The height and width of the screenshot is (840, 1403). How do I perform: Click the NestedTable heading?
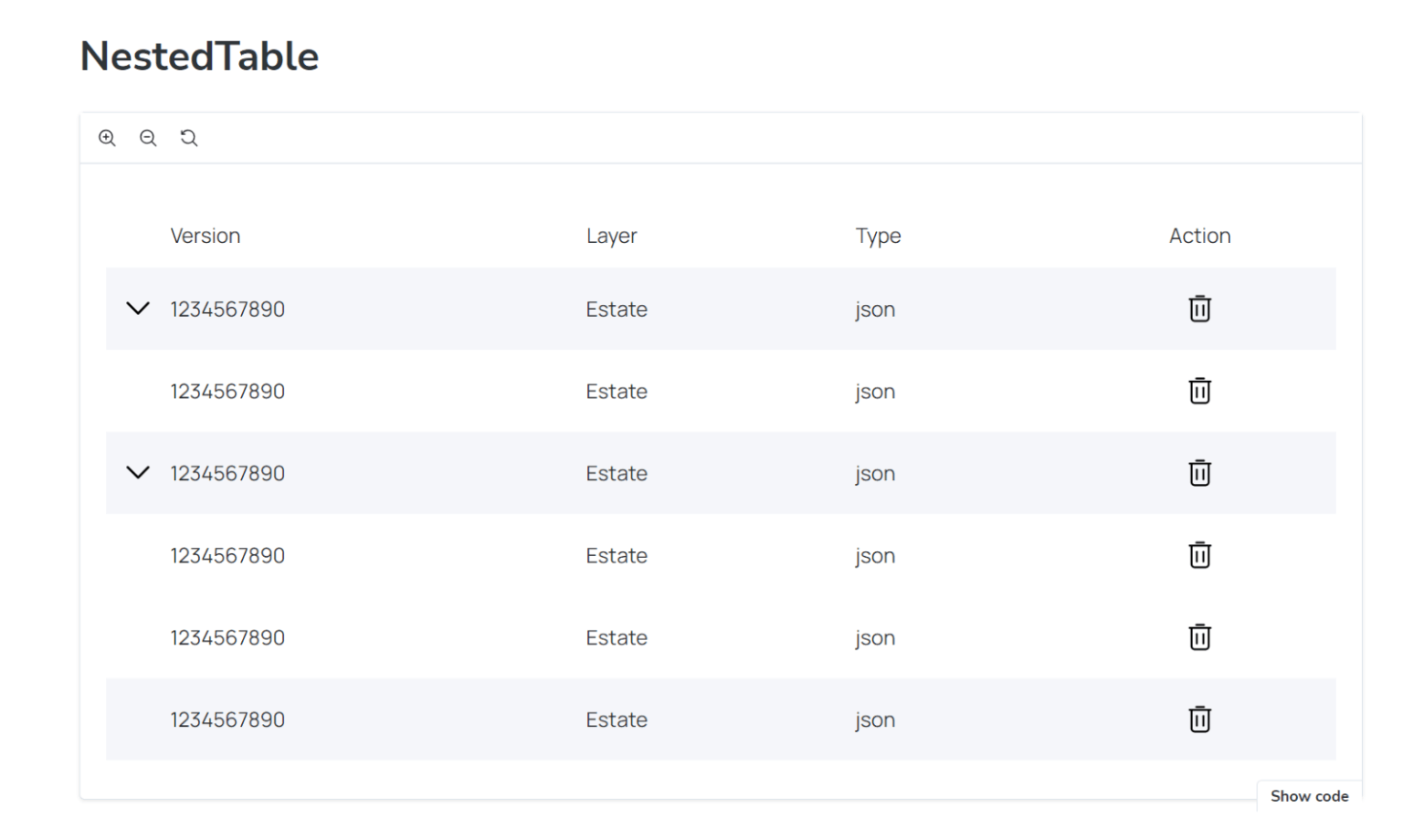point(199,56)
